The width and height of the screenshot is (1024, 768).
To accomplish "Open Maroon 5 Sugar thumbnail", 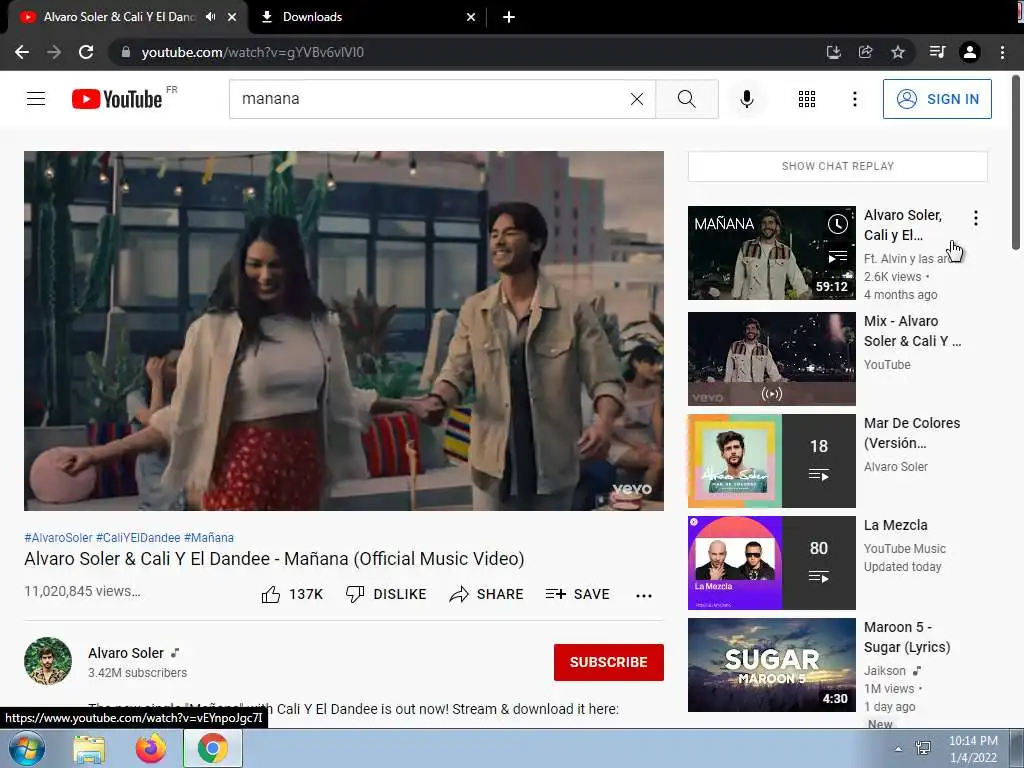I will [x=772, y=665].
